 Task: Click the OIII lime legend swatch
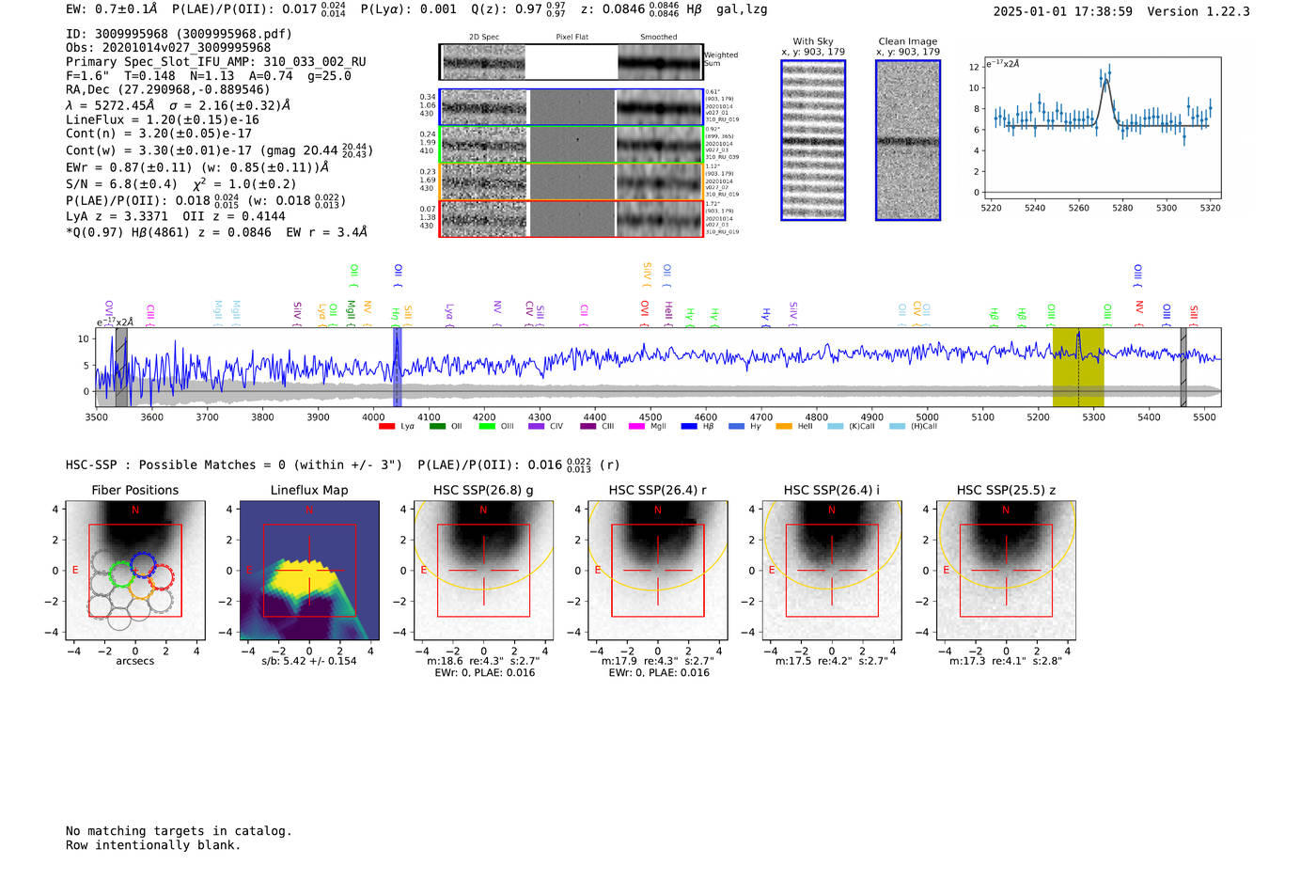tap(487, 427)
